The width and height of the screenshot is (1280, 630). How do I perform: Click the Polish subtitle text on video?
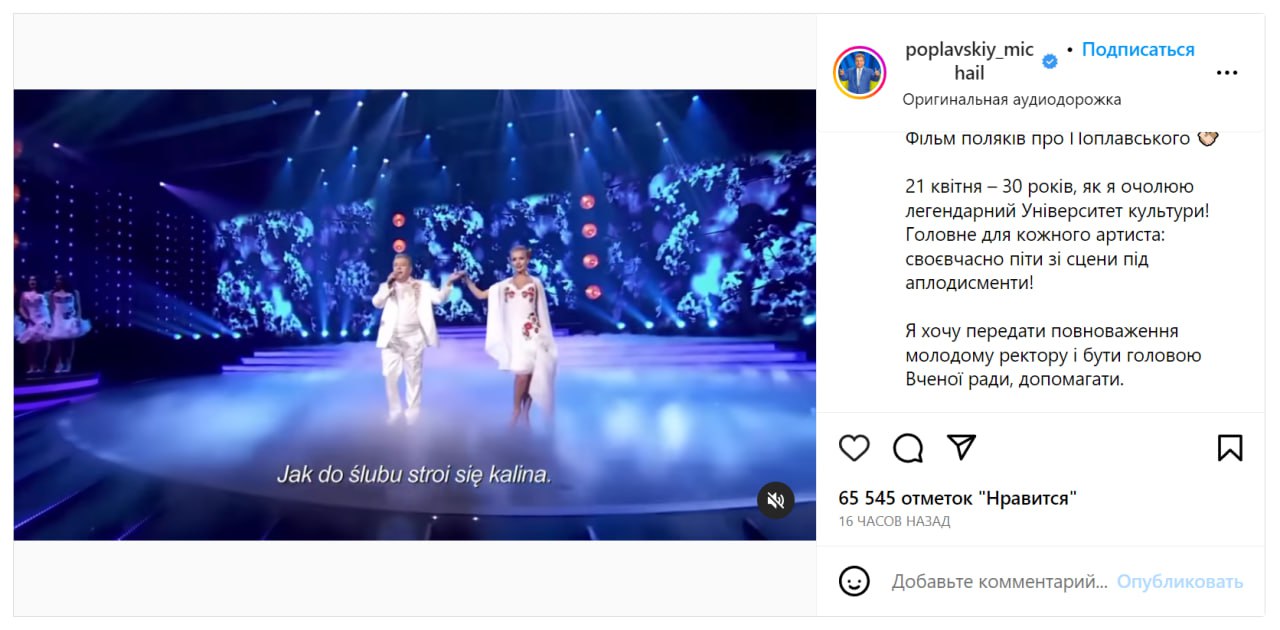(x=414, y=474)
